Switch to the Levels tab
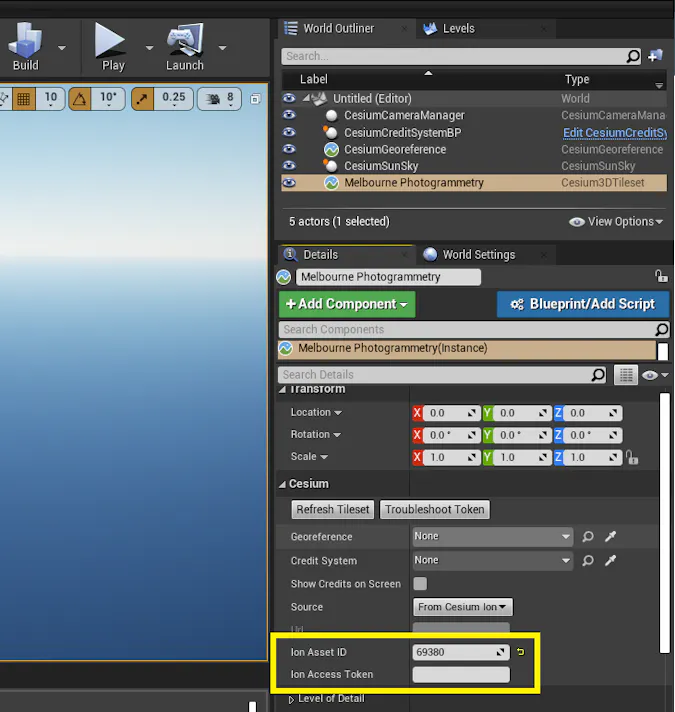The height and width of the screenshot is (712, 675). point(458,29)
